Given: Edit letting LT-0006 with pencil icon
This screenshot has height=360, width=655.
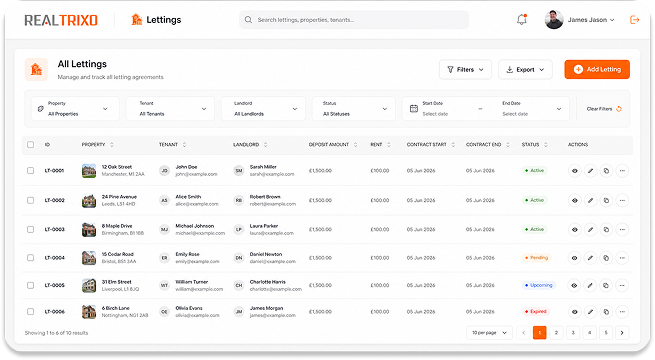Looking at the screenshot, I should pyautogui.click(x=590, y=312).
